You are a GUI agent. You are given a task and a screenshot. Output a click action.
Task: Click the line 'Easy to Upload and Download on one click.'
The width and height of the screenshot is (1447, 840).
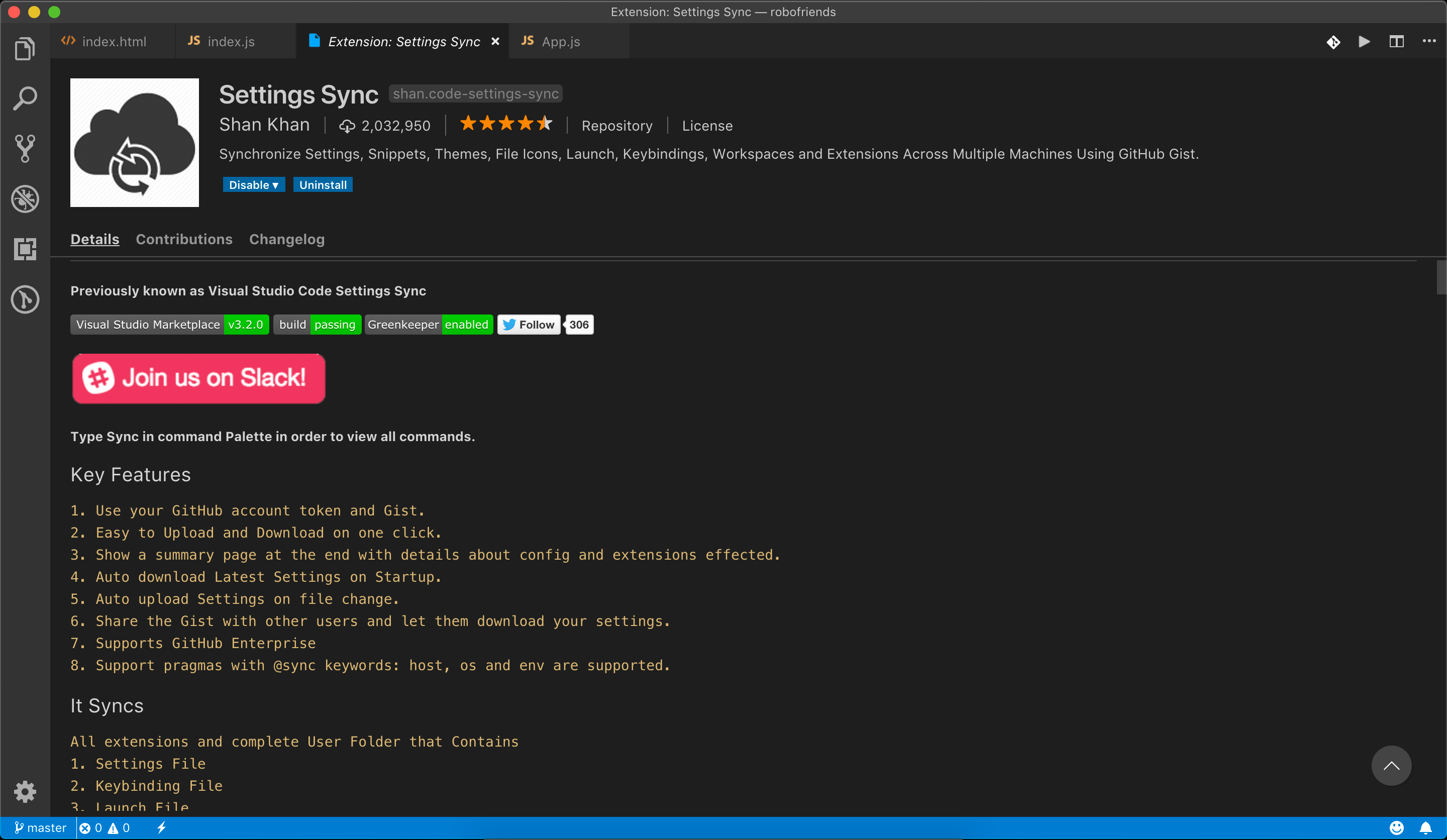(256, 532)
